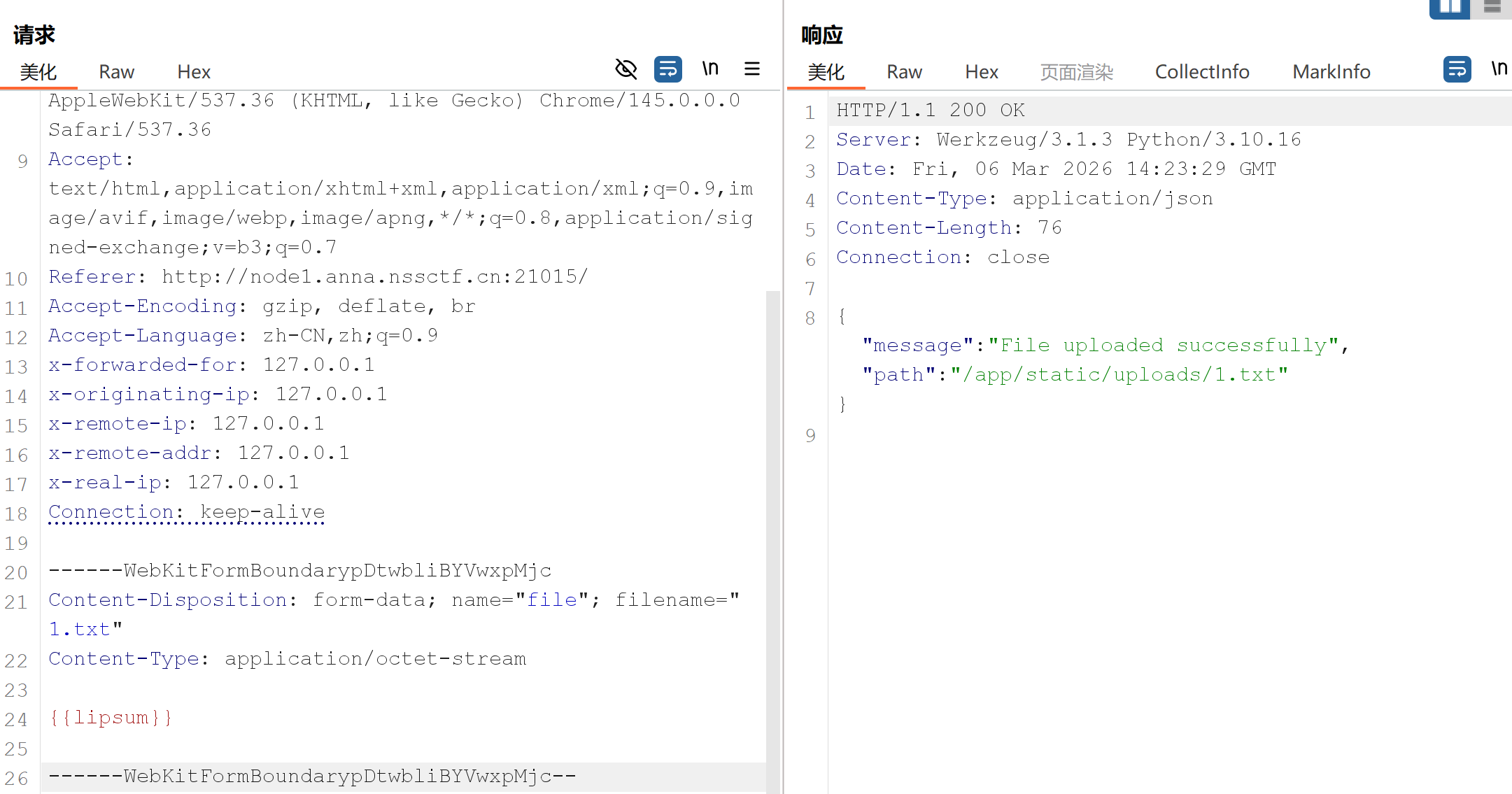Click on the {{lipsum}} payload line
1512x794 pixels.
click(111, 718)
